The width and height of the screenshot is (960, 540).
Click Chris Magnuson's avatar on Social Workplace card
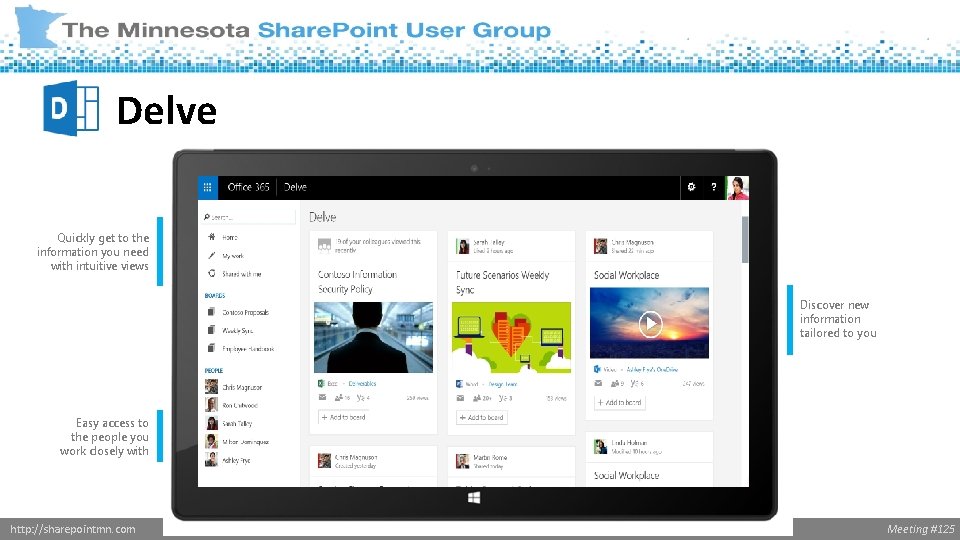(601, 246)
